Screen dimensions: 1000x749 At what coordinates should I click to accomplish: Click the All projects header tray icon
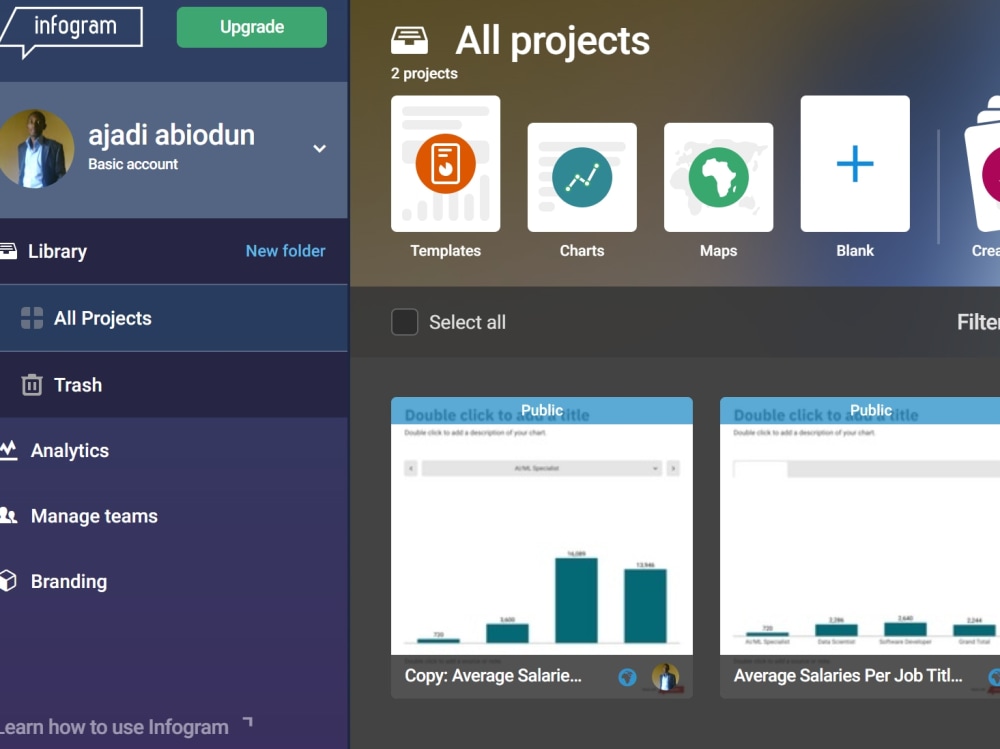click(x=409, y=41)
